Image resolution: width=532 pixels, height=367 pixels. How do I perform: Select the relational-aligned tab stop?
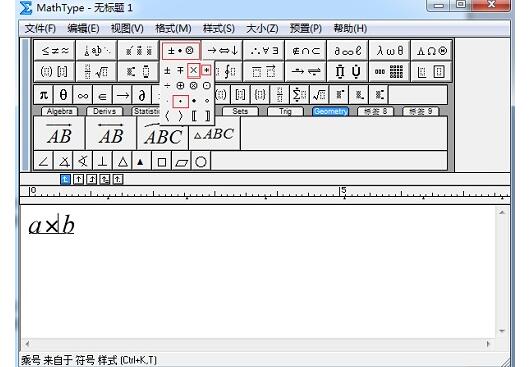(105, 179)
